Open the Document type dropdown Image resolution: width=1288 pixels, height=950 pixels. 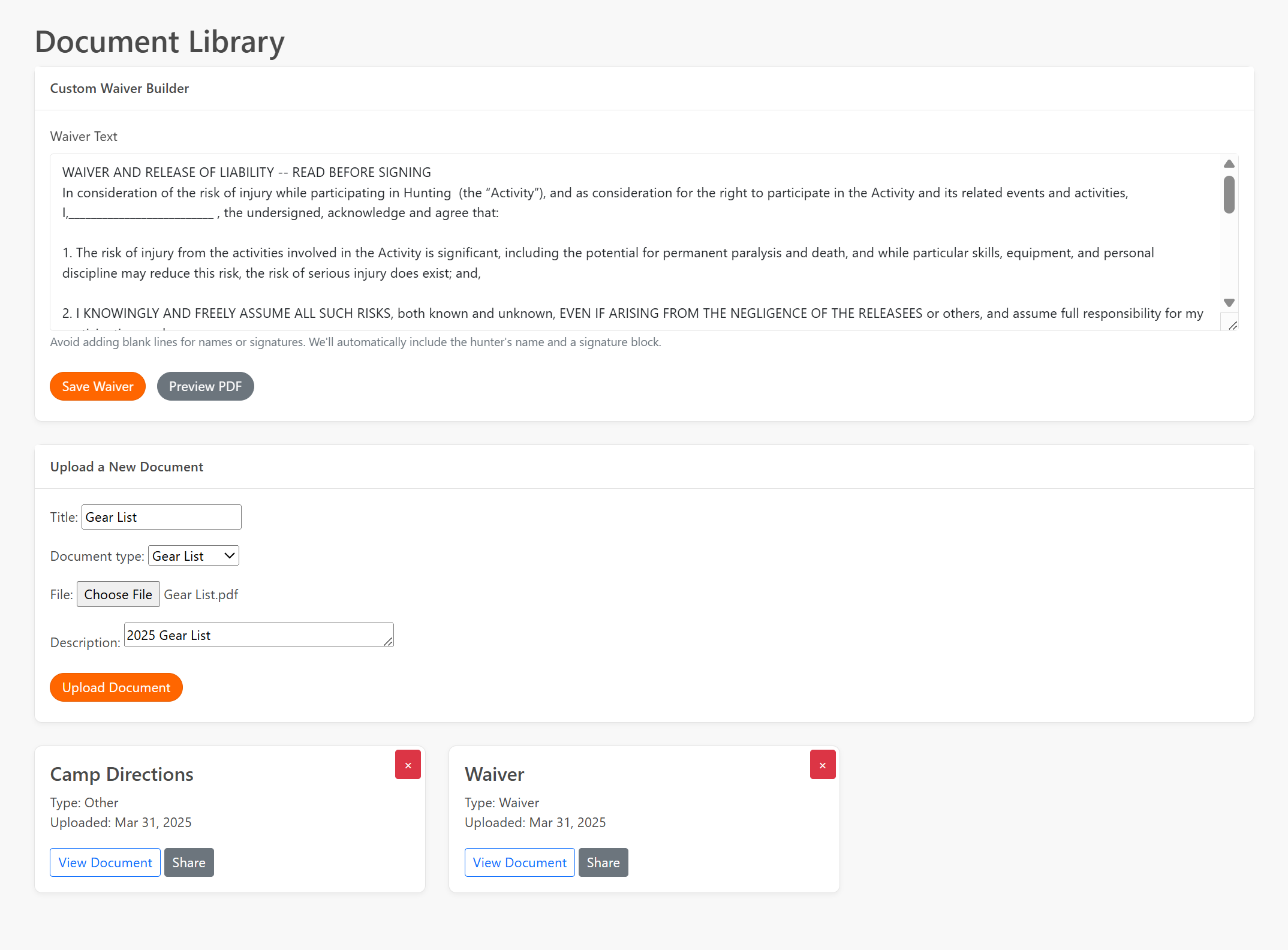[193, 555]
